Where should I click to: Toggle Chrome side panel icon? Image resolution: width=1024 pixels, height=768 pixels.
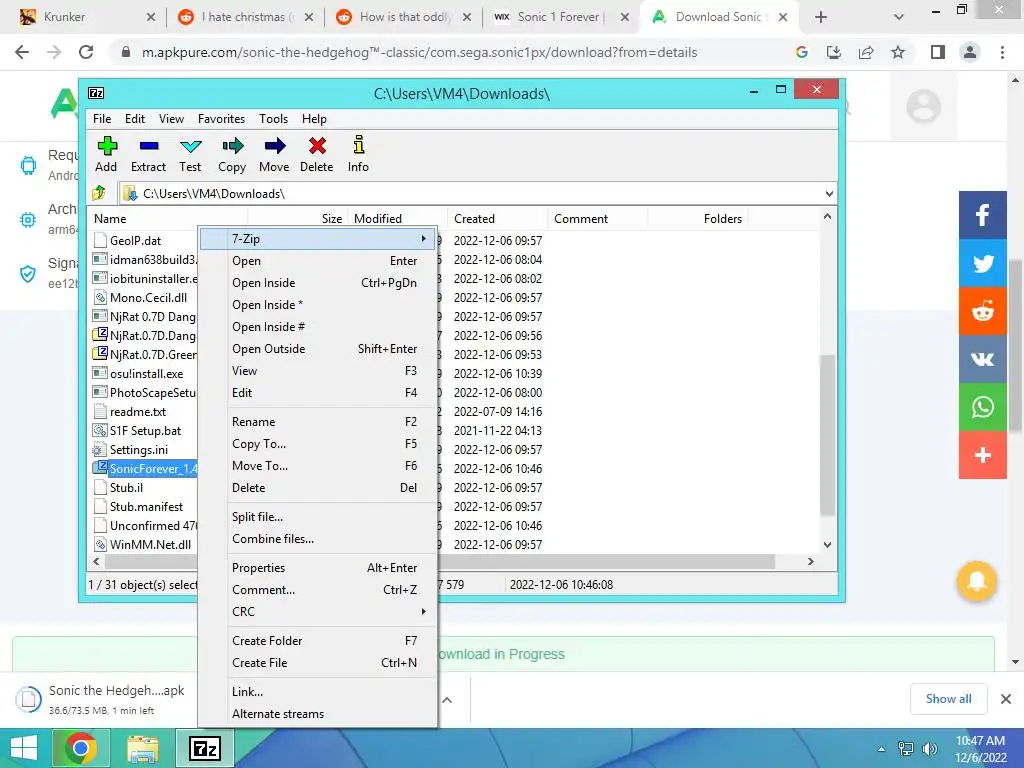point(938,52)
